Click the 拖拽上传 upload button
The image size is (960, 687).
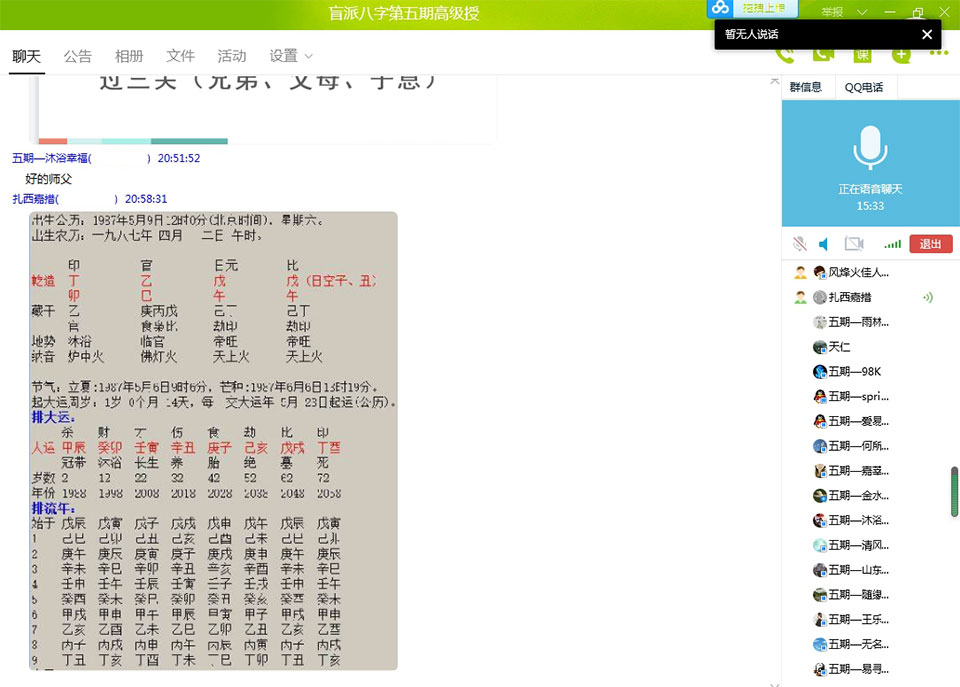(764, 8)
